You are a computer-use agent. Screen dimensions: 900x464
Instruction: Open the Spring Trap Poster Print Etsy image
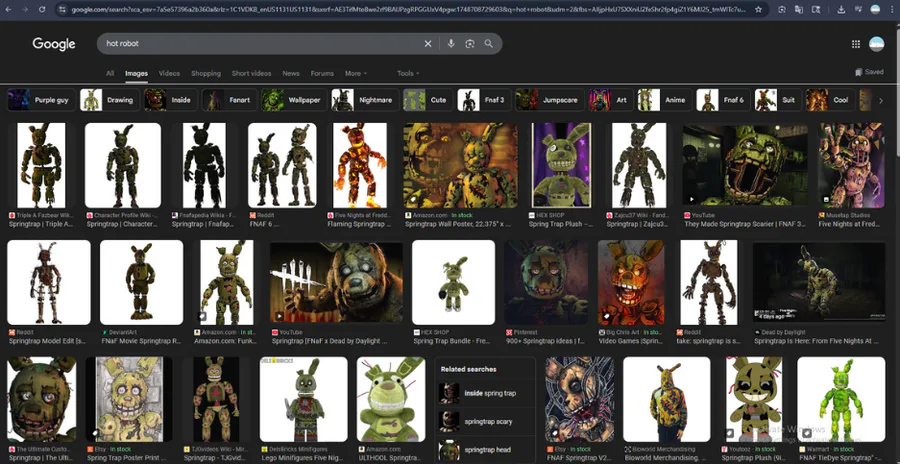tap(129, 400)
